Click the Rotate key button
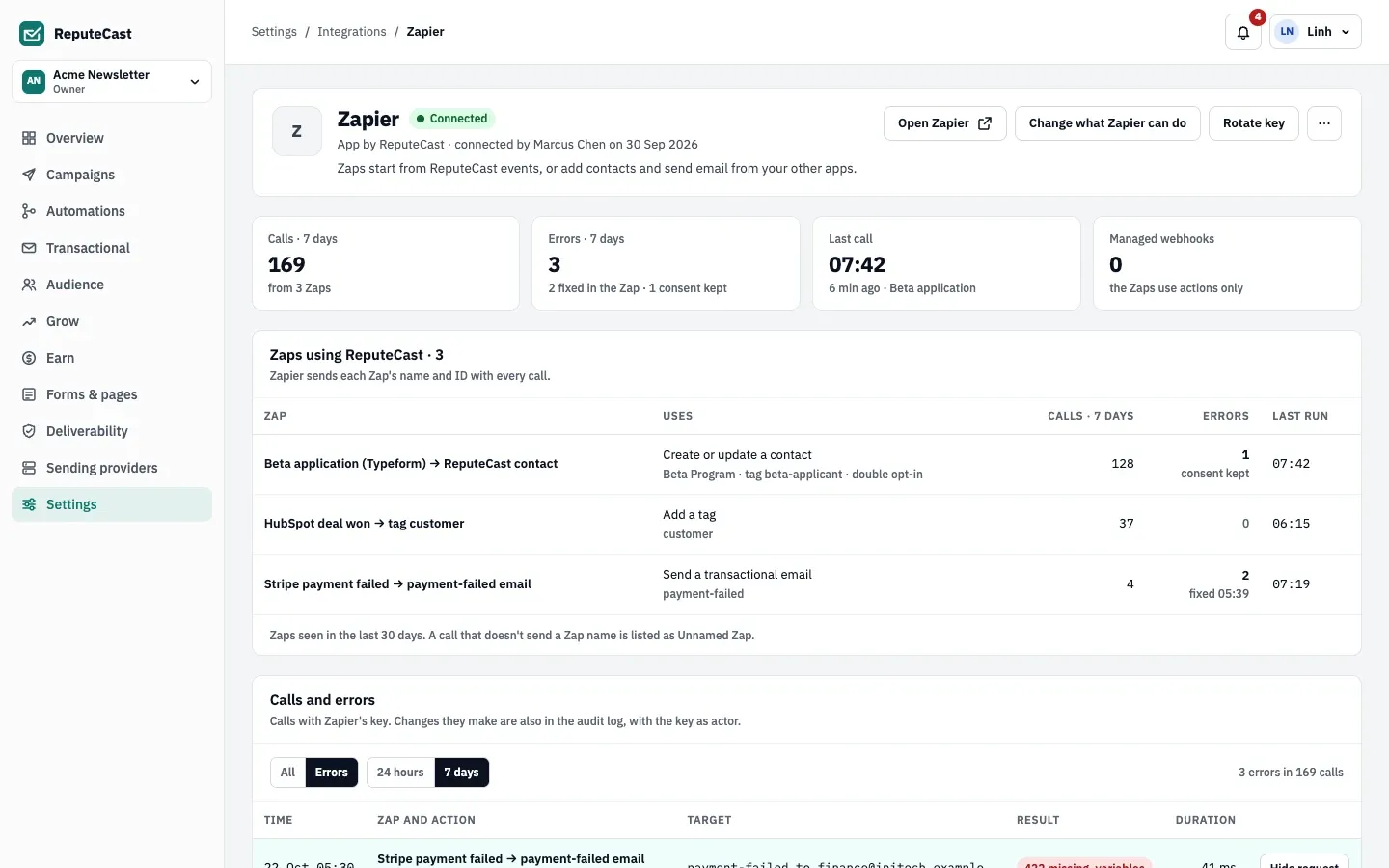 [x=1254, y=123]
